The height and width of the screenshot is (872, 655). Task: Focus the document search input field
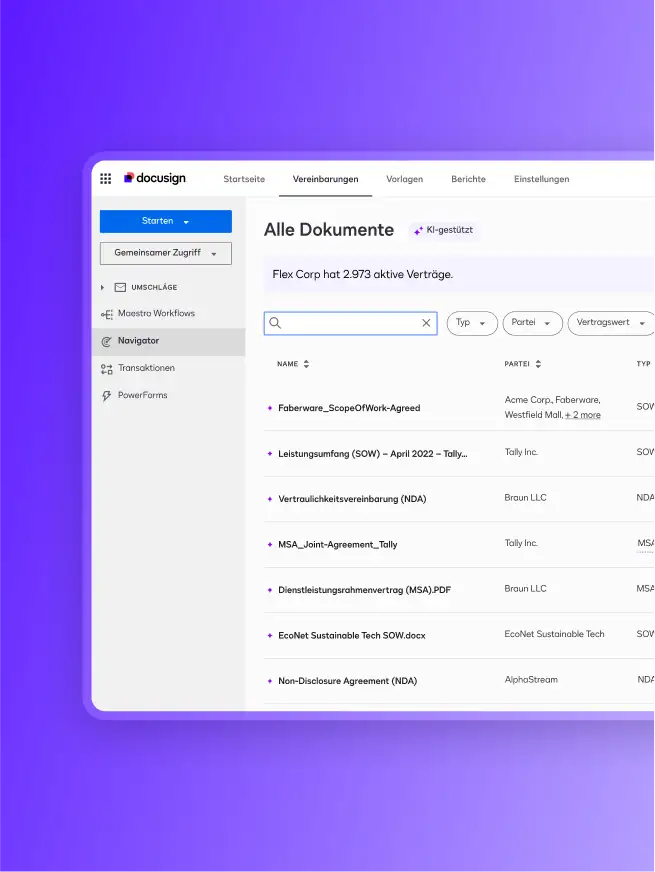tap(350, 323)
